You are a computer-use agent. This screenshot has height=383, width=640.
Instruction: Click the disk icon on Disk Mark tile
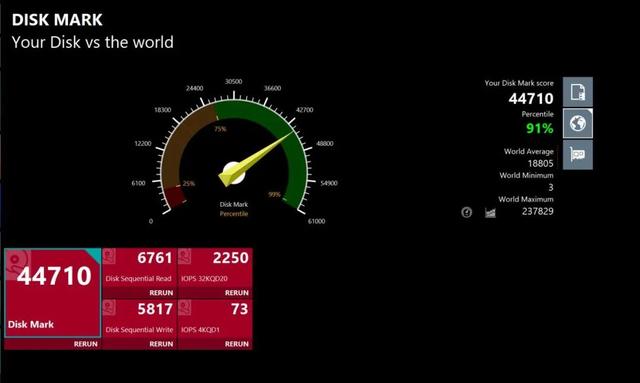18,263
